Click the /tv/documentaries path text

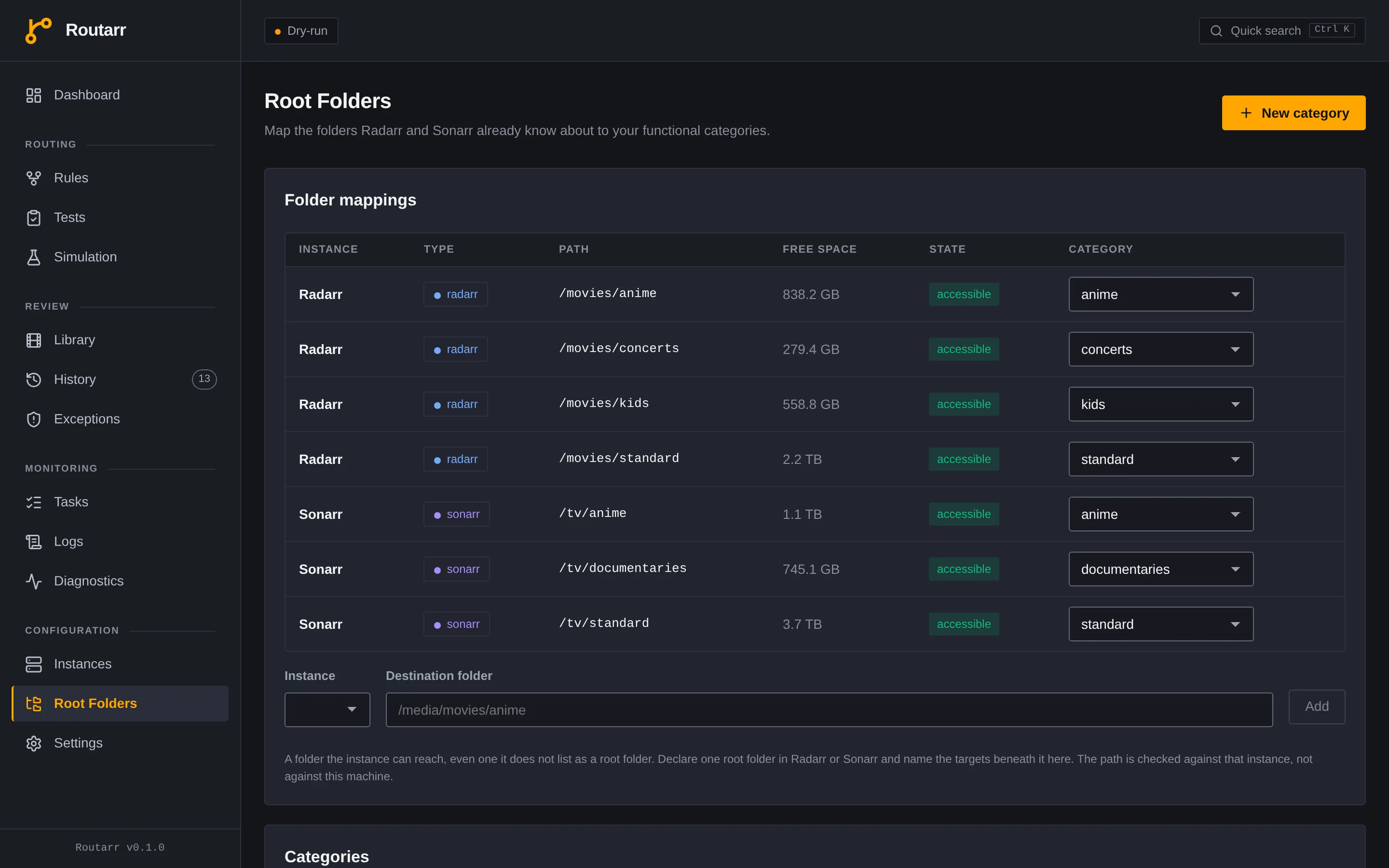click(x=623, y=569)
